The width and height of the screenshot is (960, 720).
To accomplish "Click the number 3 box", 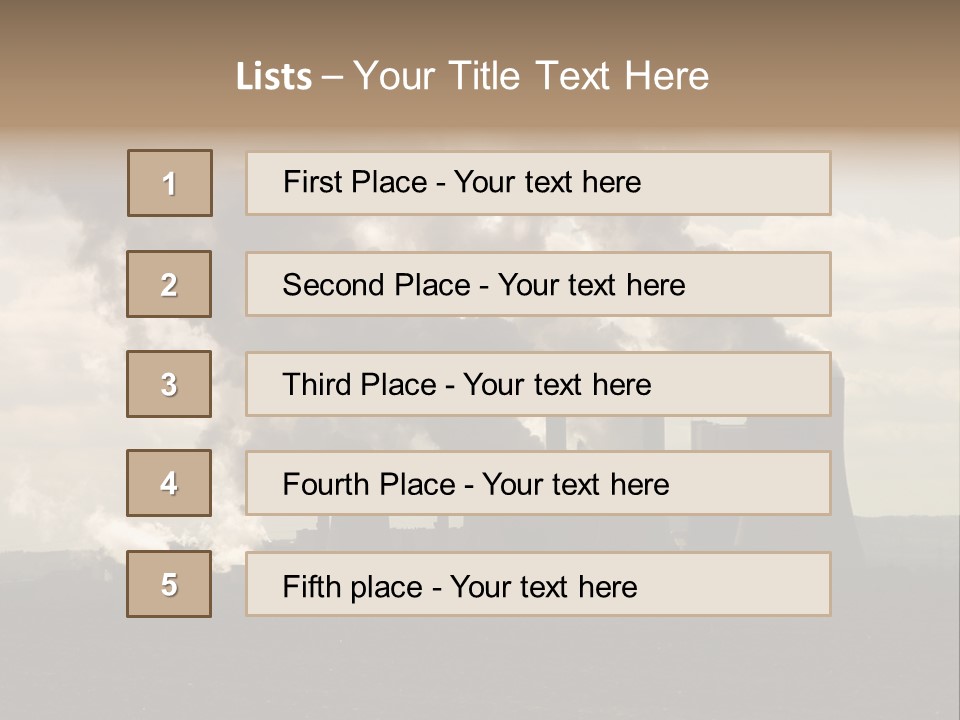I will (x=169, y=384).
